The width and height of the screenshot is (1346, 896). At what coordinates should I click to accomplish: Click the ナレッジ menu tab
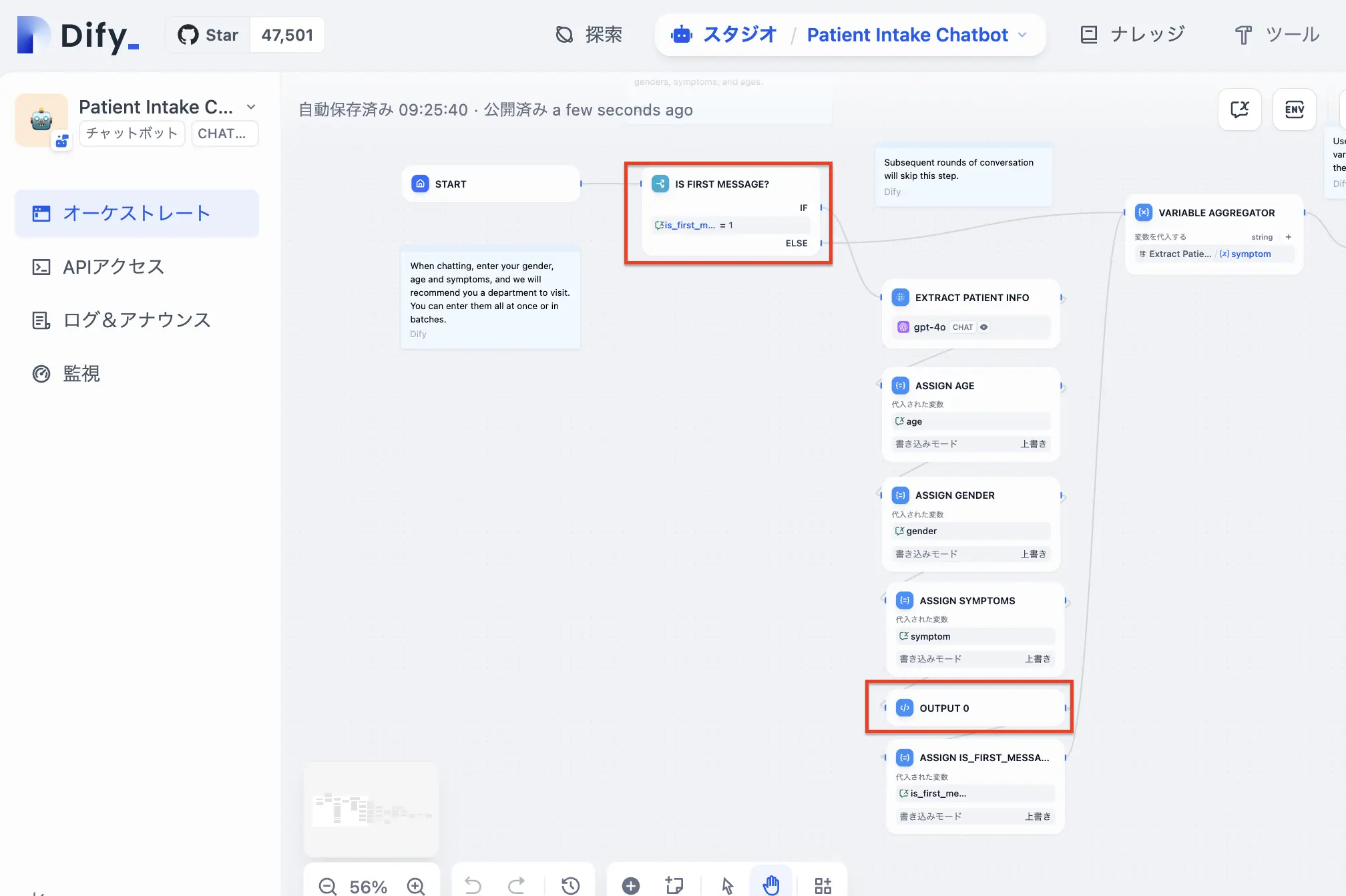(1132, 35)
